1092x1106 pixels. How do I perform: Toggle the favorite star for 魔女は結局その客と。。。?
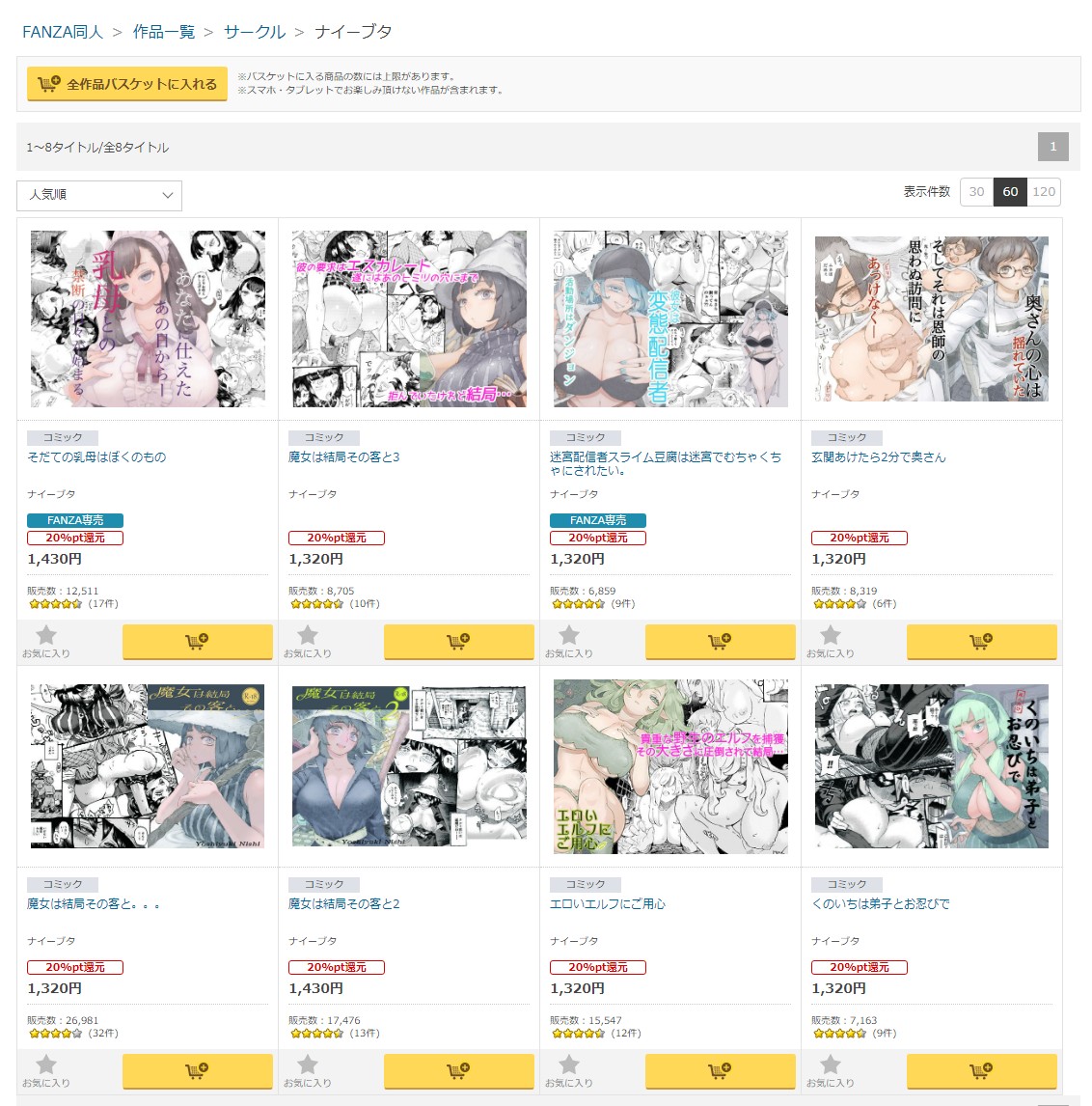pos(46,1070)
